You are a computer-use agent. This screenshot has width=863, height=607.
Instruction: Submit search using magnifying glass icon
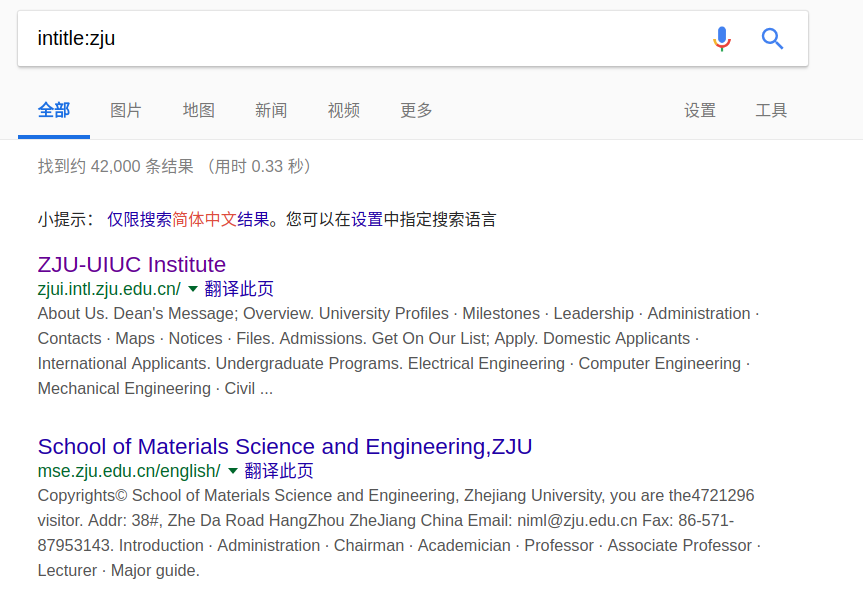[x=772, y=39]
